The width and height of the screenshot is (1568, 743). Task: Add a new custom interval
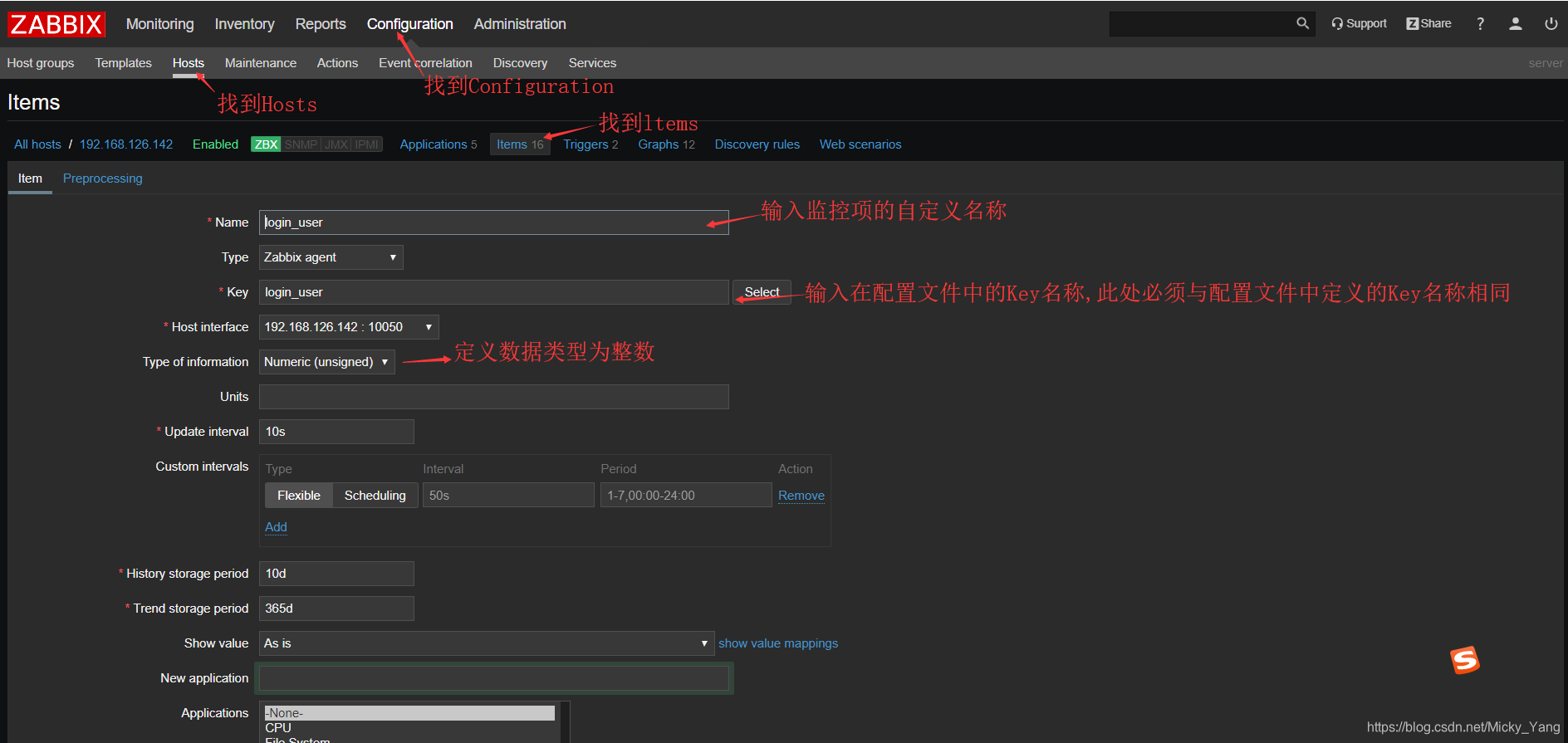[x=276, y=527]
